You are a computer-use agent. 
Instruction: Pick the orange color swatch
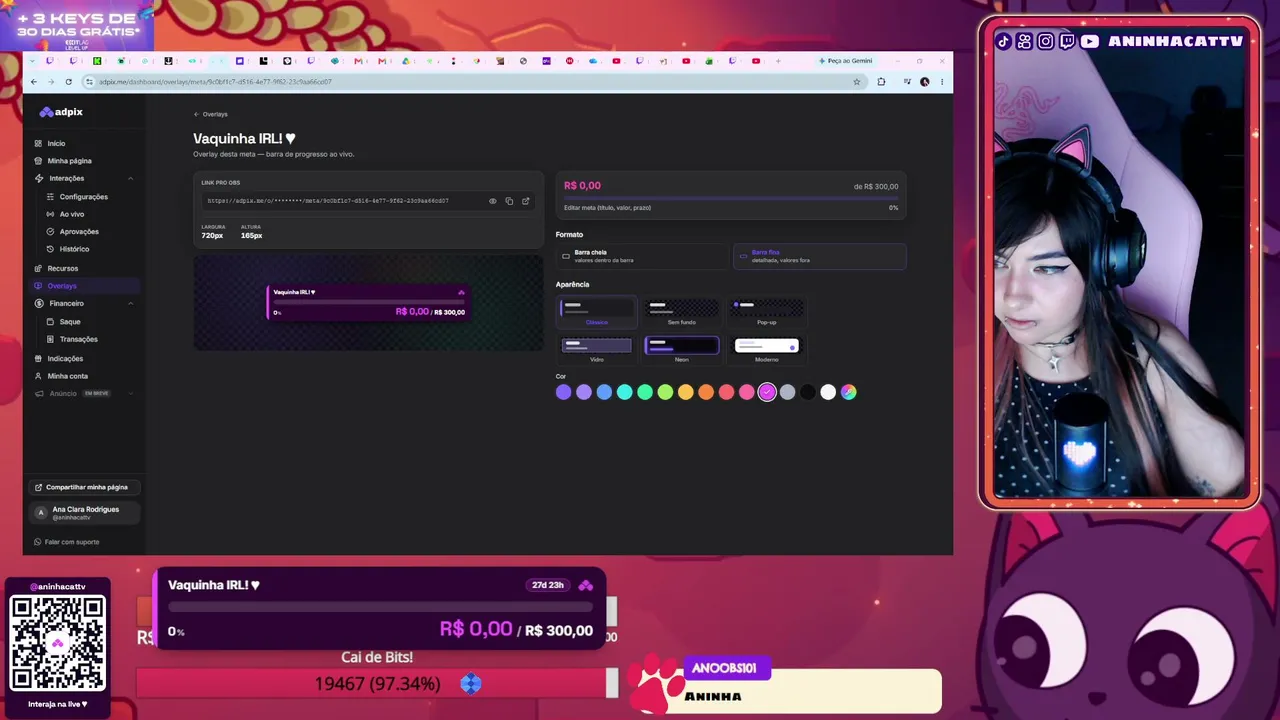click(x=706, y=392)
